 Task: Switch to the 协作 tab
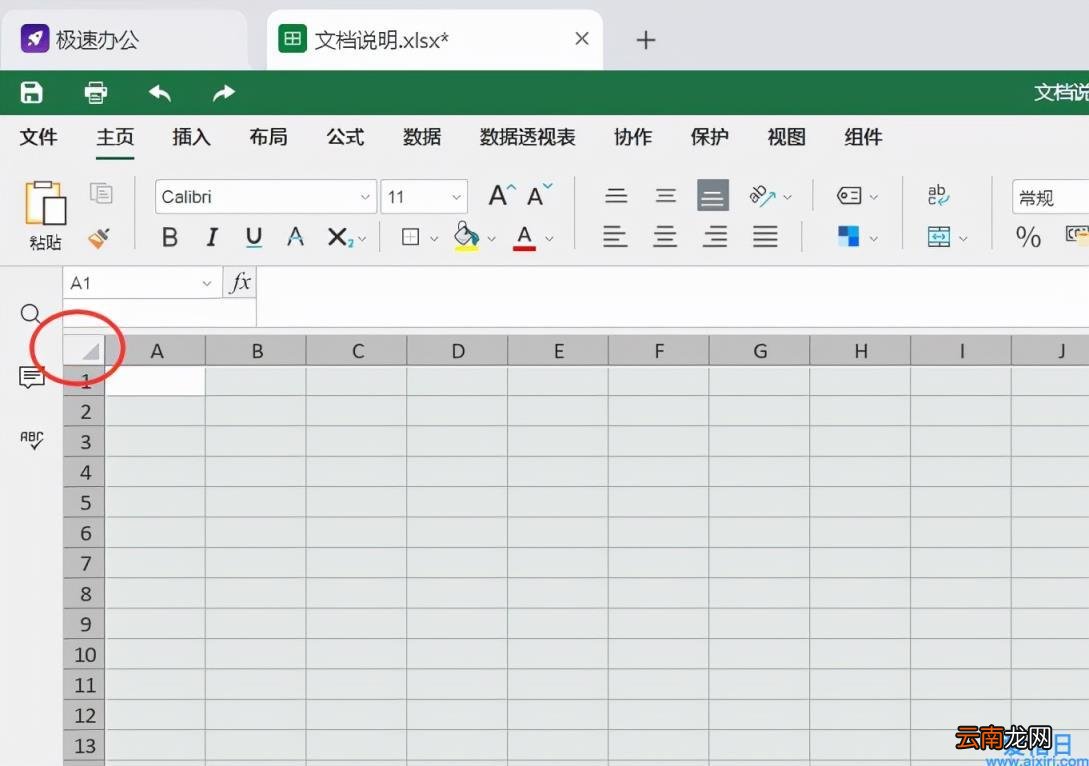(x=633, y=137)
